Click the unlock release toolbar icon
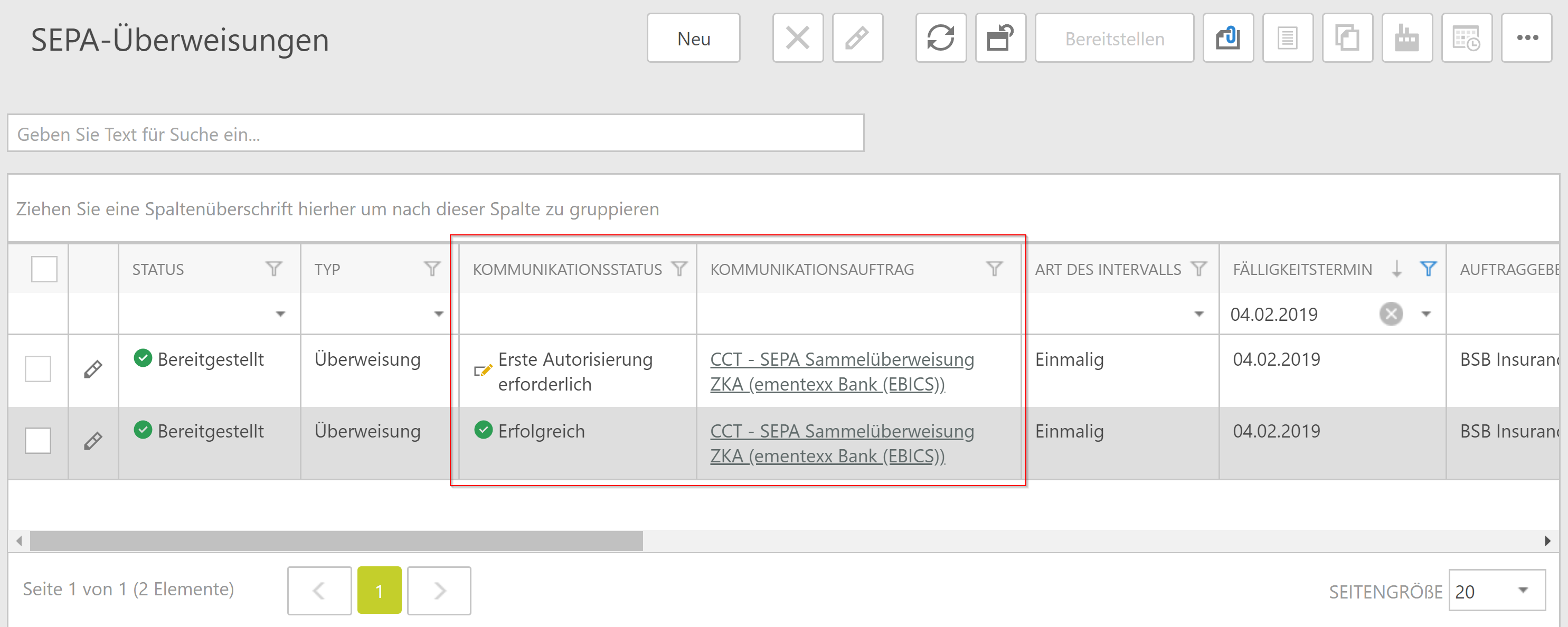The image size is (1568, 627). (x=1000, y=38)
